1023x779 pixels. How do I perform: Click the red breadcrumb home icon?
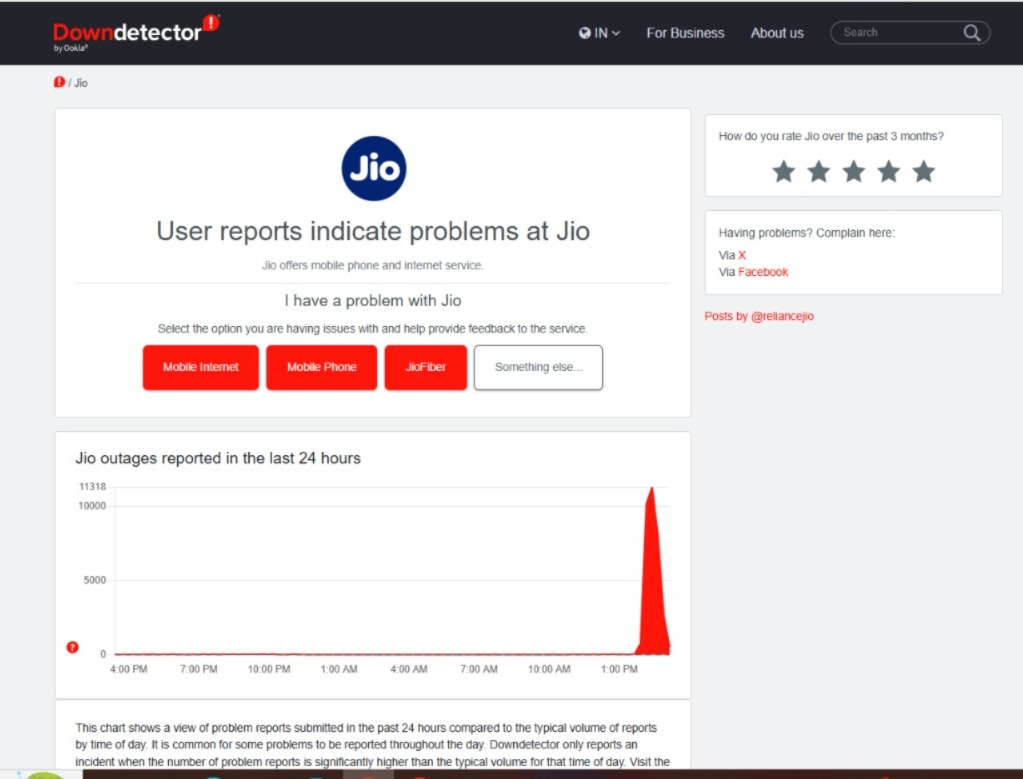[59, 82]
